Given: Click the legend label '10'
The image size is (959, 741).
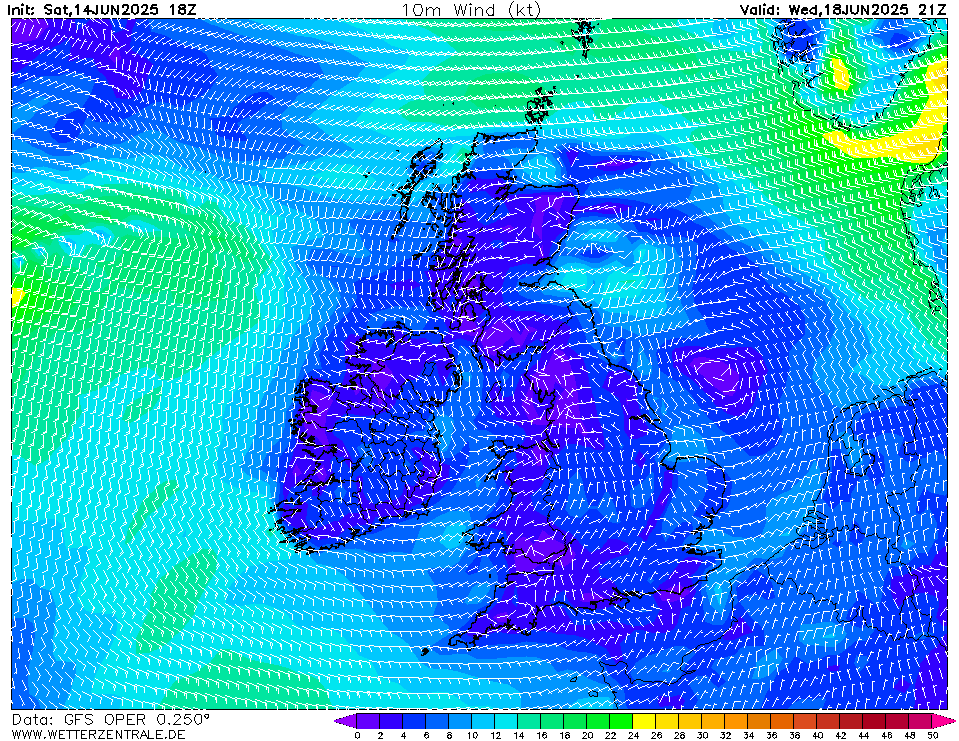Looking at the screenshot, I should [472, 735].
